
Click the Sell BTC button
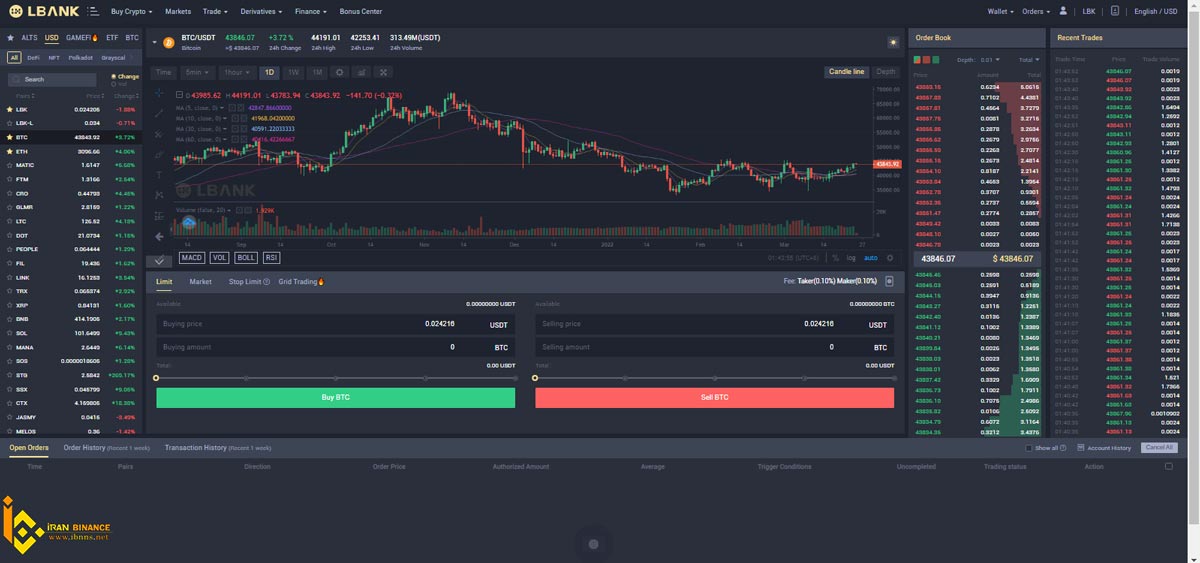tap(715, 397)
